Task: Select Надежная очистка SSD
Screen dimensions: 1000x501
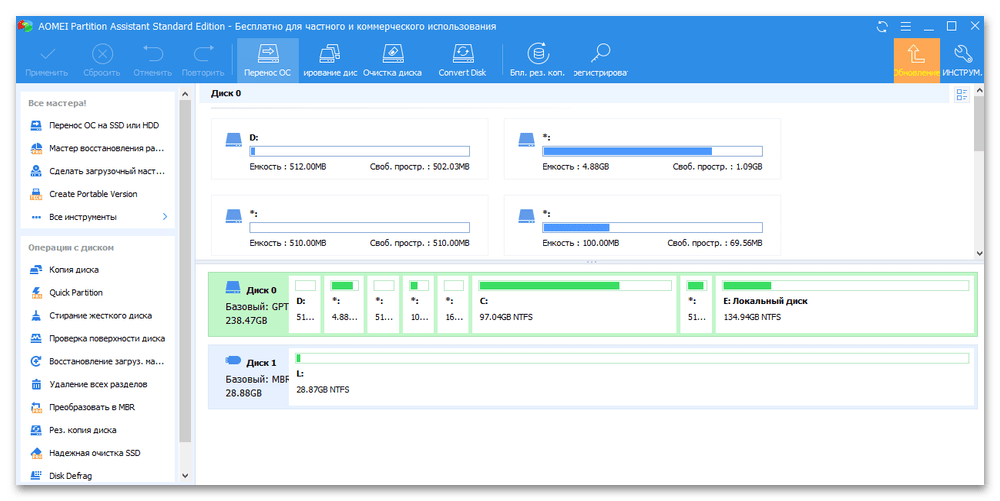Action: (x=85, y=453)
